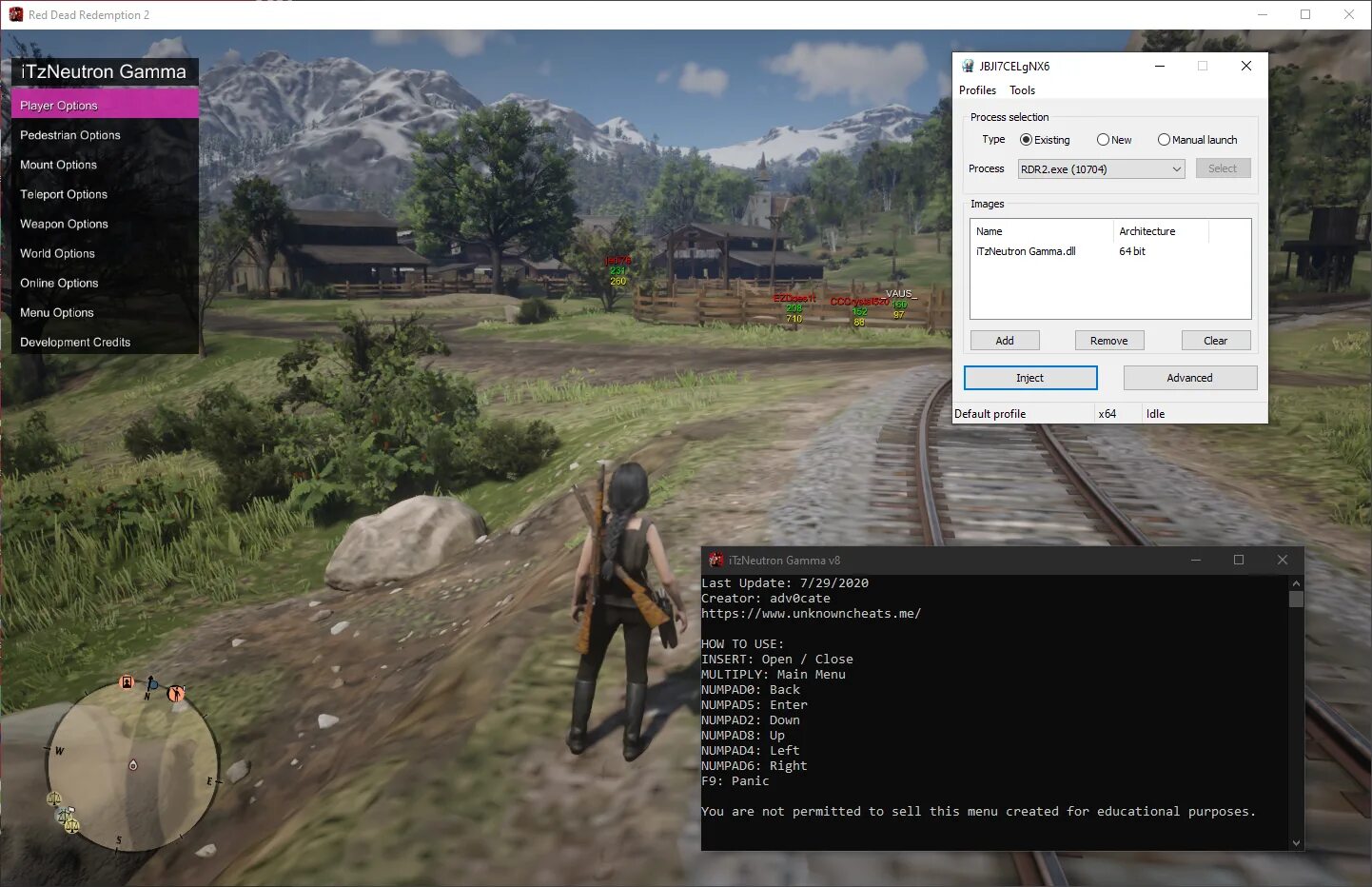Image resolution: width=1372 pixels, height=887 pixels.
Task: Click the Name column header
Action: click(x=1042, y=231)
